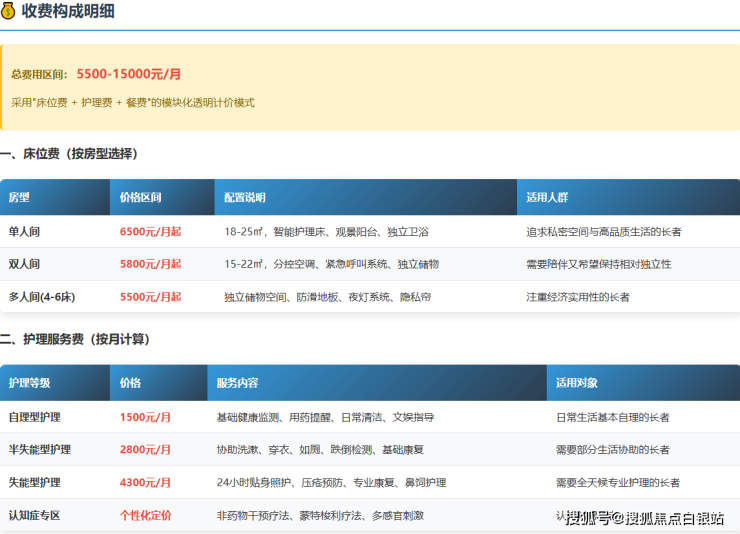Image resolution: width=740 pixels, height=534 pixels.
Task: Click the 护理等级 column header
Action: point(29,383)
